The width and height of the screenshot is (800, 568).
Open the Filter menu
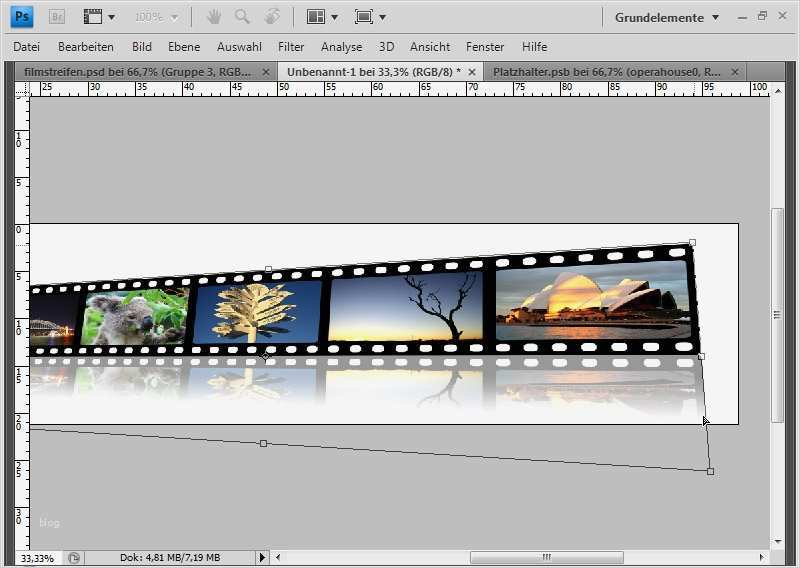click(291, 47)
